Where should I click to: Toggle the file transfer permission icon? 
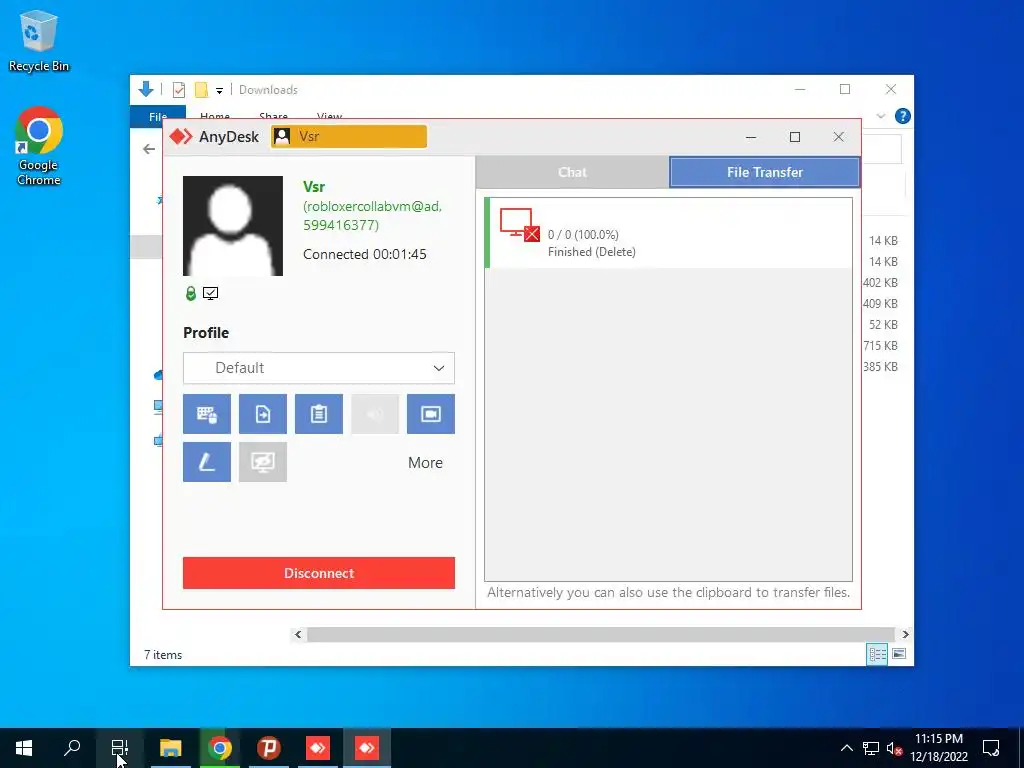click(x=263, y=414)
